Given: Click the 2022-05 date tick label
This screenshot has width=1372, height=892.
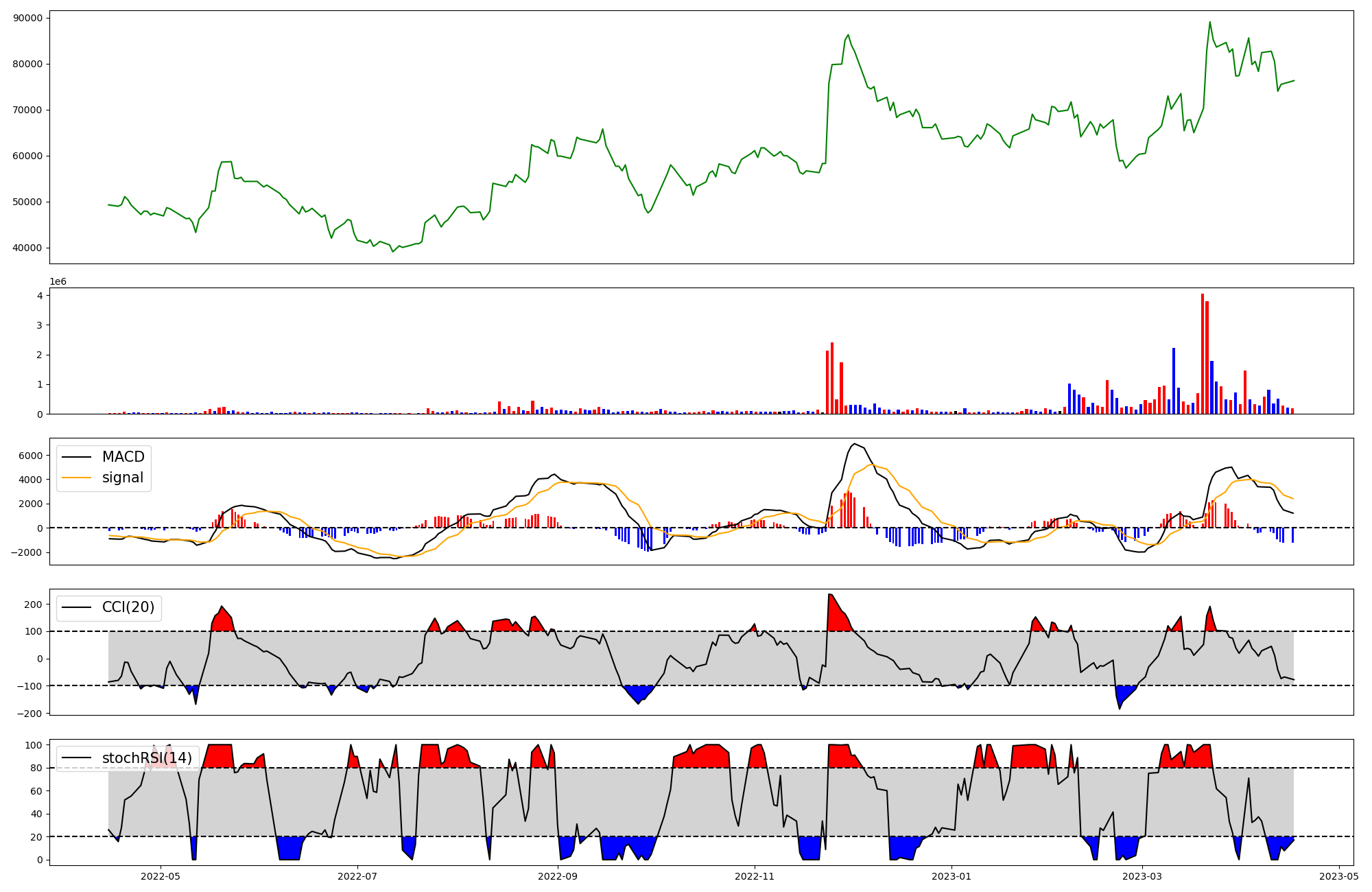Looking at the screenshot, I should [x=161, y=876].
